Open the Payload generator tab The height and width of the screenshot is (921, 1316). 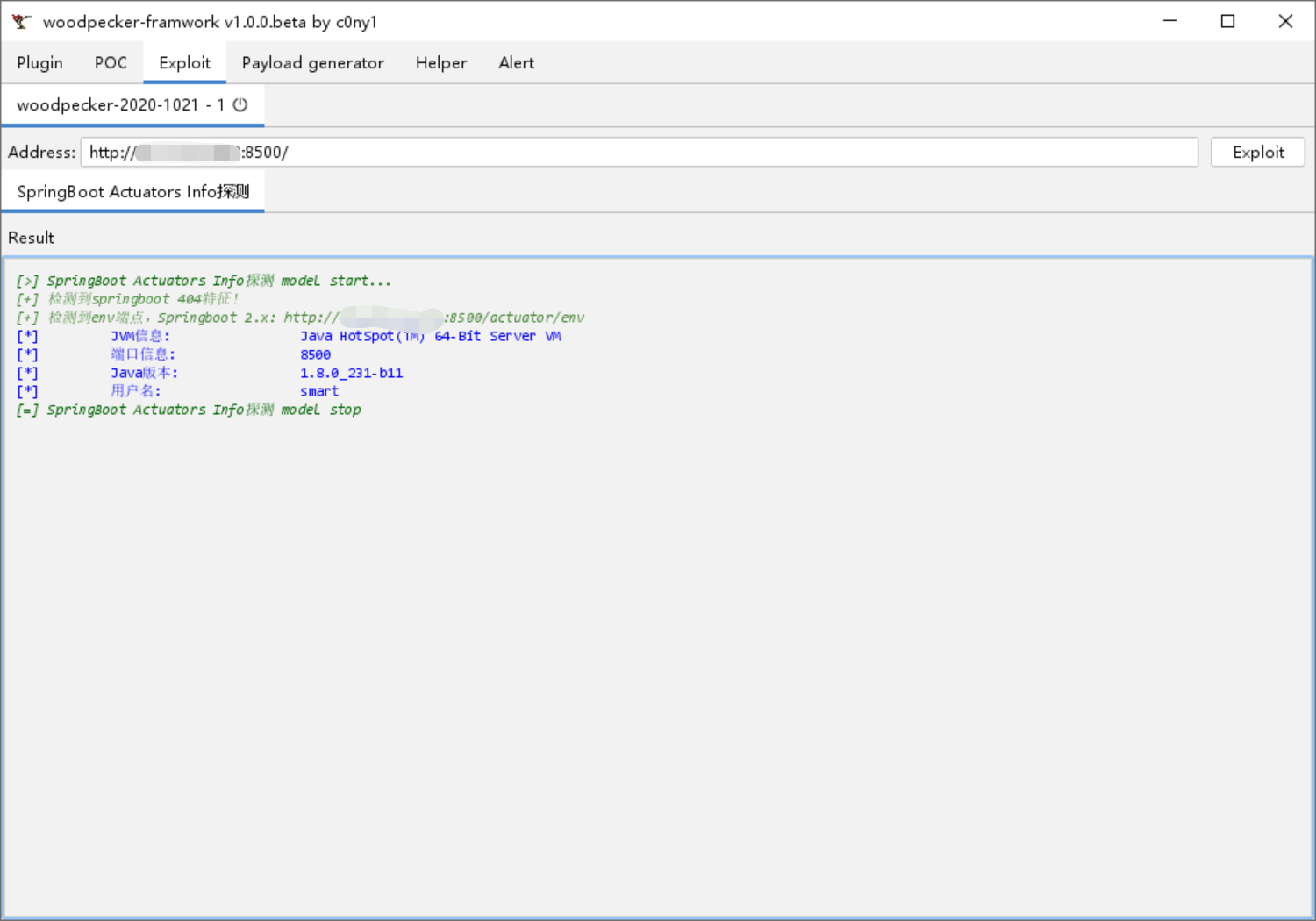pyautogui.click(x=313, y=63)
